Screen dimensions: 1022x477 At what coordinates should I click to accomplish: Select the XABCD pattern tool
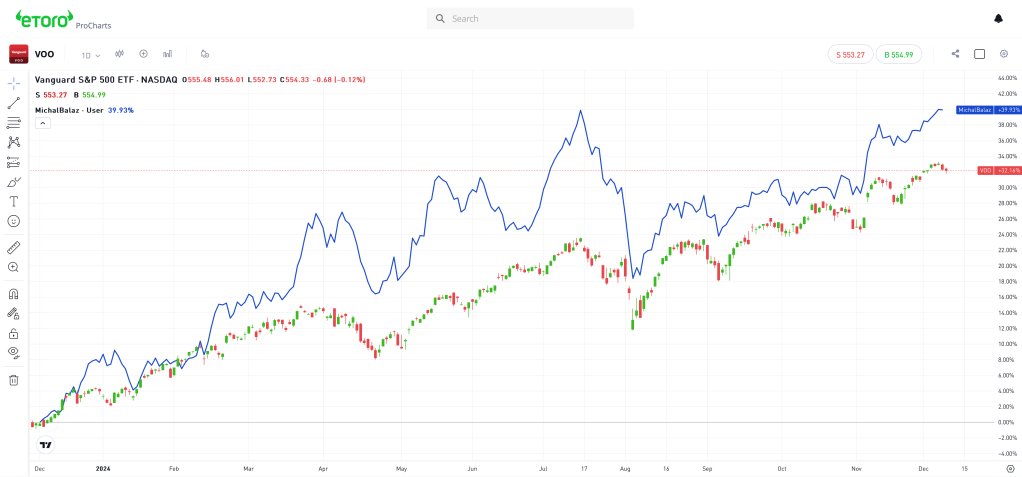pos(14,142)
